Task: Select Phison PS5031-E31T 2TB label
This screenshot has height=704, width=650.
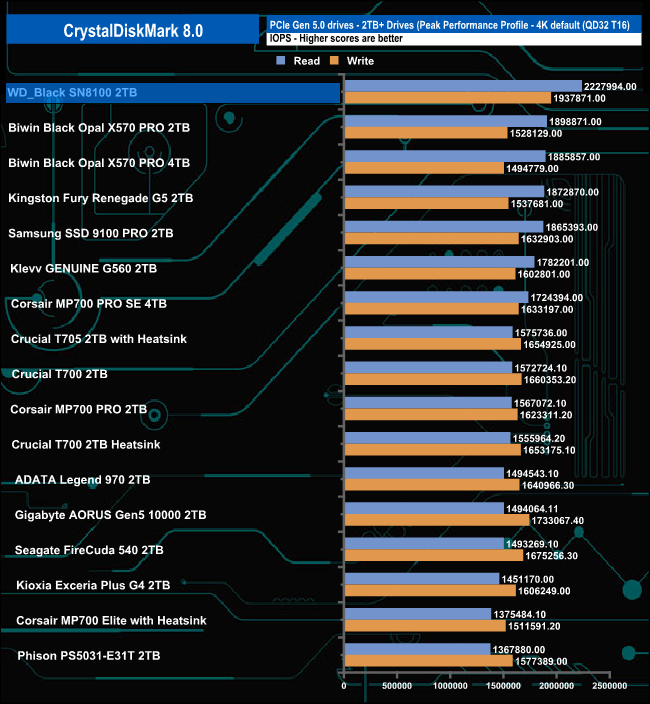Action: coord(89,656)
